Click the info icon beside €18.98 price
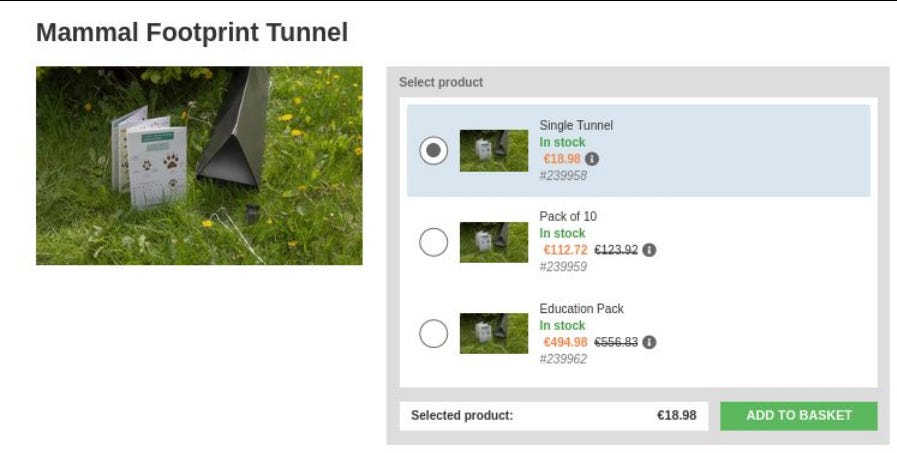The width and height of the screenshot is (897, 453). pyautogui.click(x=592, y=159)
